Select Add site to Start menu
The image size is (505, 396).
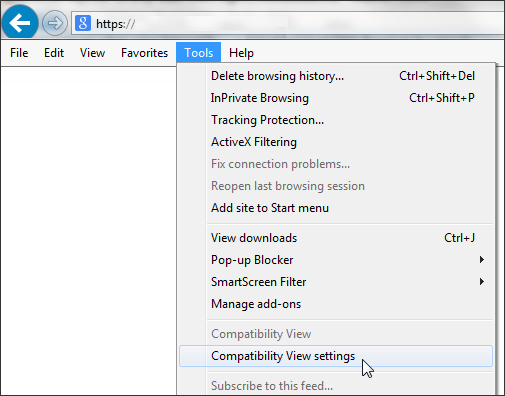336,208
